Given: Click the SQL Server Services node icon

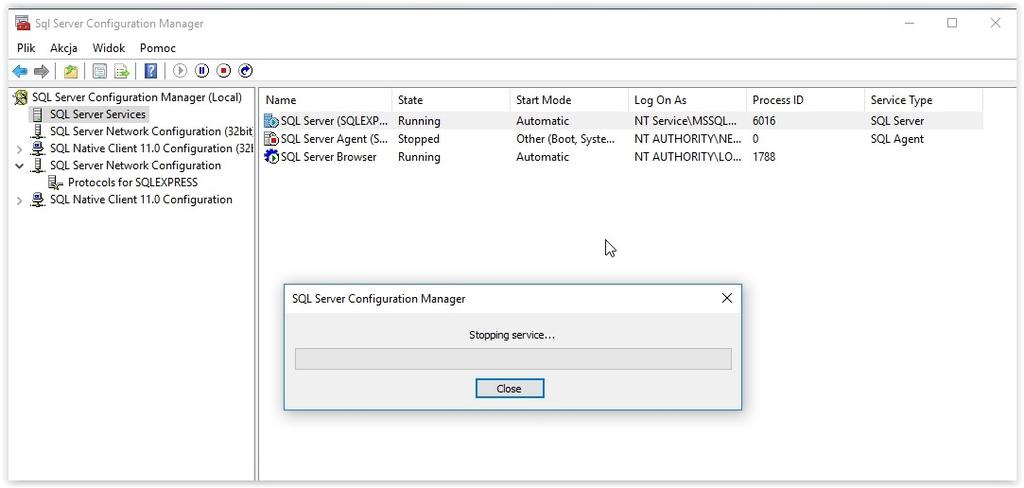Looking at the screenshot, I should (x=39, y=114).
